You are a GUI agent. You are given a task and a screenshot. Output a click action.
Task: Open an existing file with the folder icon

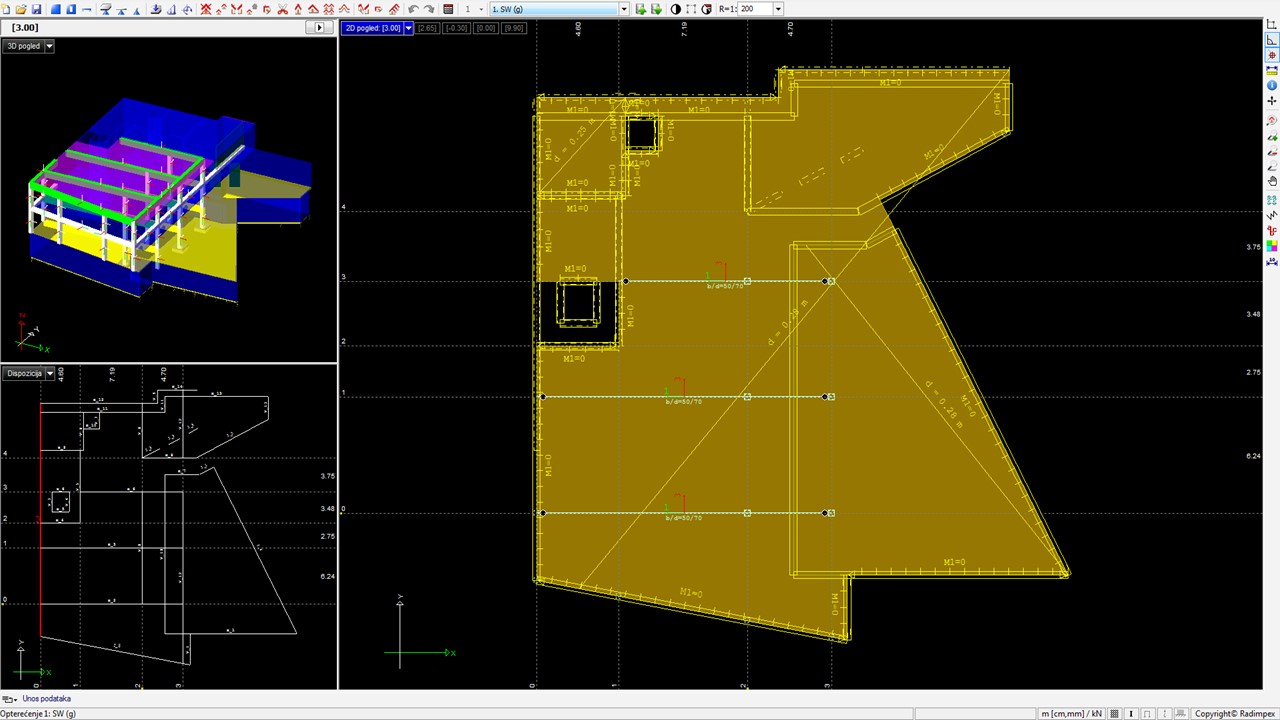click(x=21, y=9)
